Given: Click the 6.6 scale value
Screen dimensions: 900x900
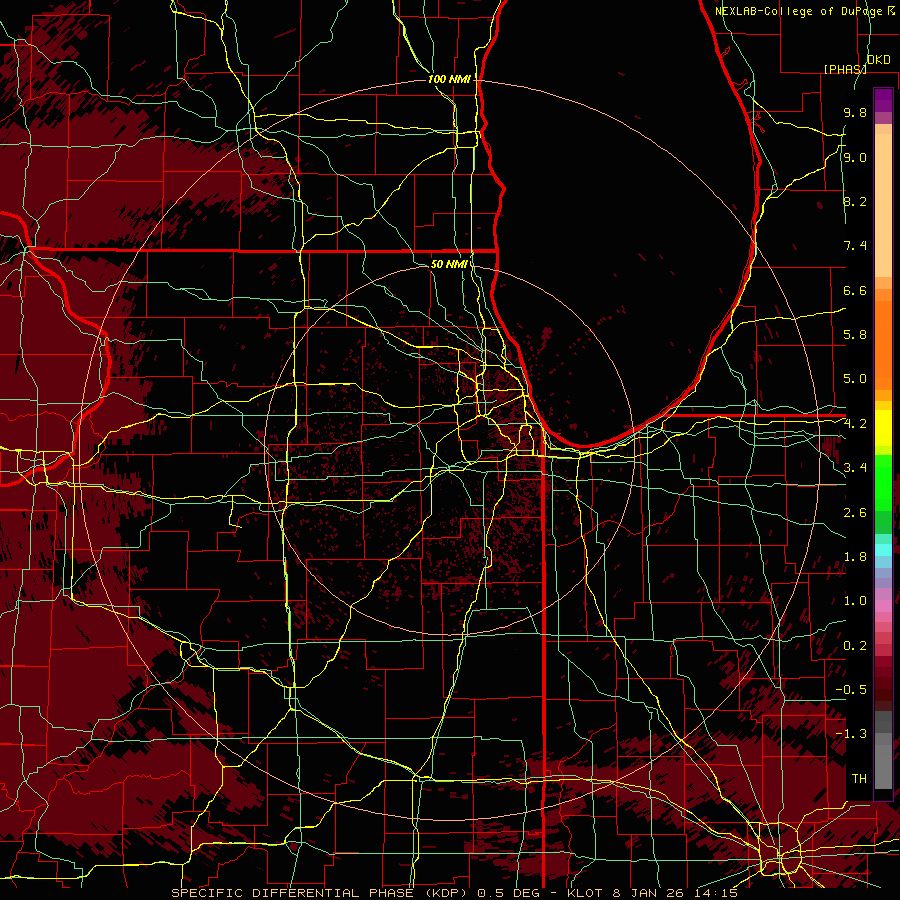Looking at the screenshot, I should click(x=855, y=290).
